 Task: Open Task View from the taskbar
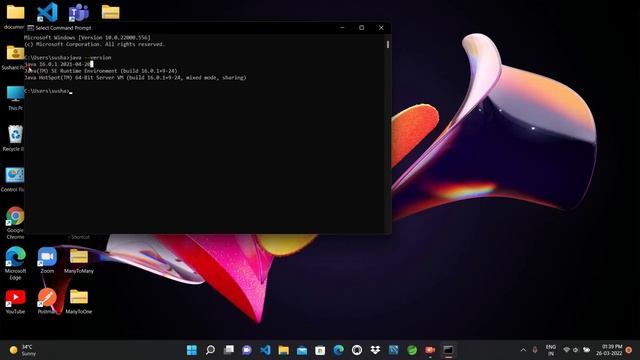[229, 350]
